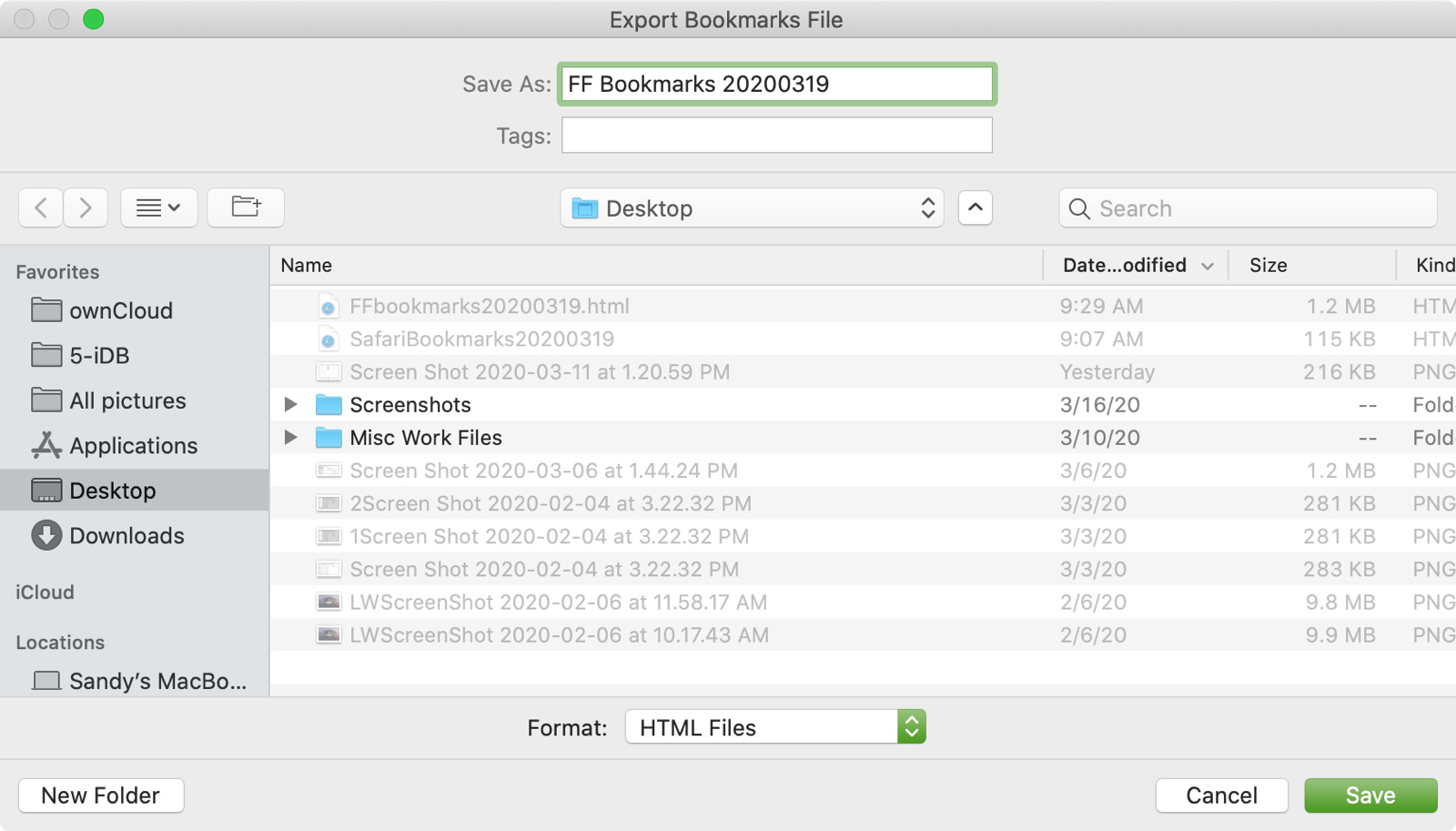The width and height of the screenshot is (1456, 831).
Task: Click the Cancel button
Action: coord(1221,796)
